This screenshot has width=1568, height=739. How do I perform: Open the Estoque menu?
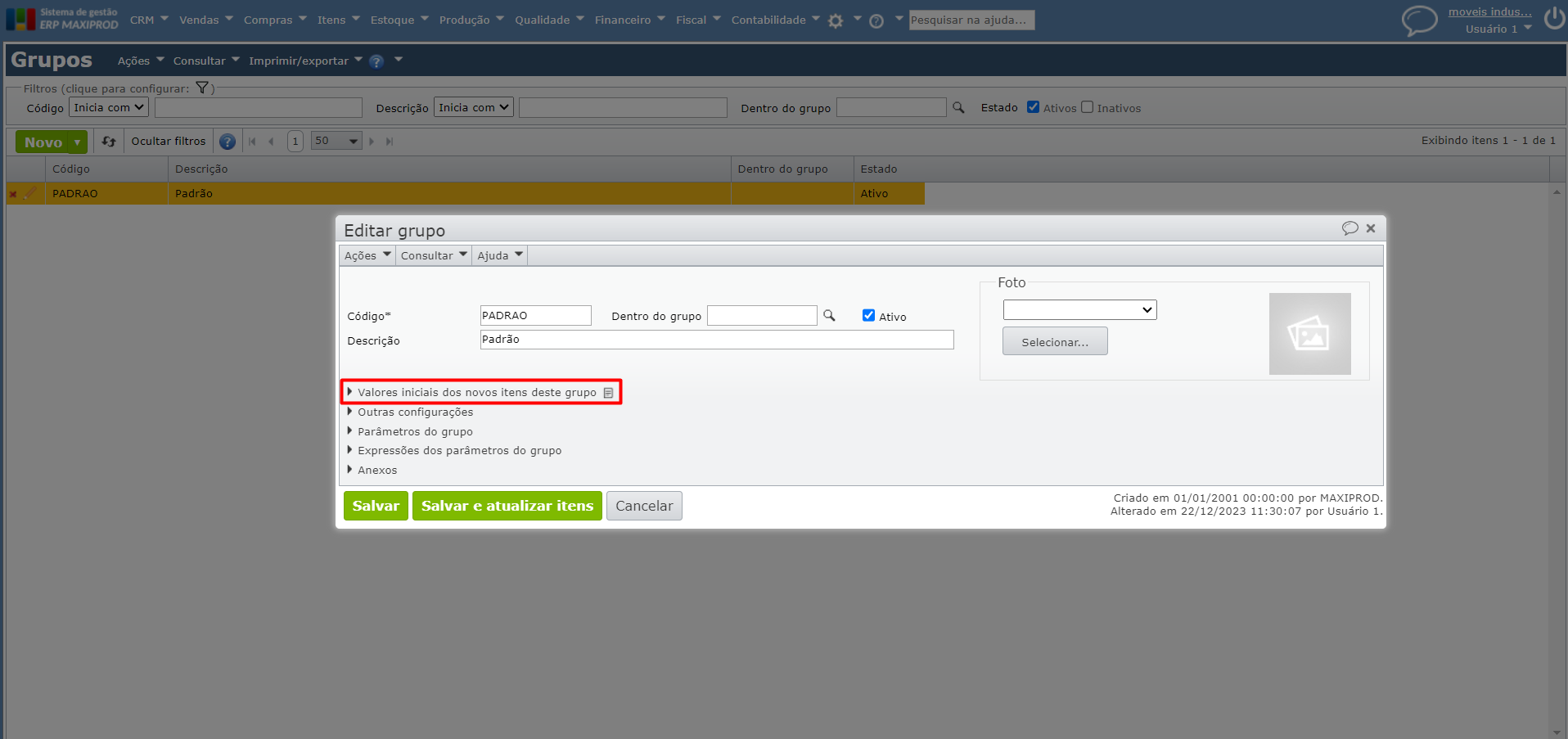click(399, 20)
